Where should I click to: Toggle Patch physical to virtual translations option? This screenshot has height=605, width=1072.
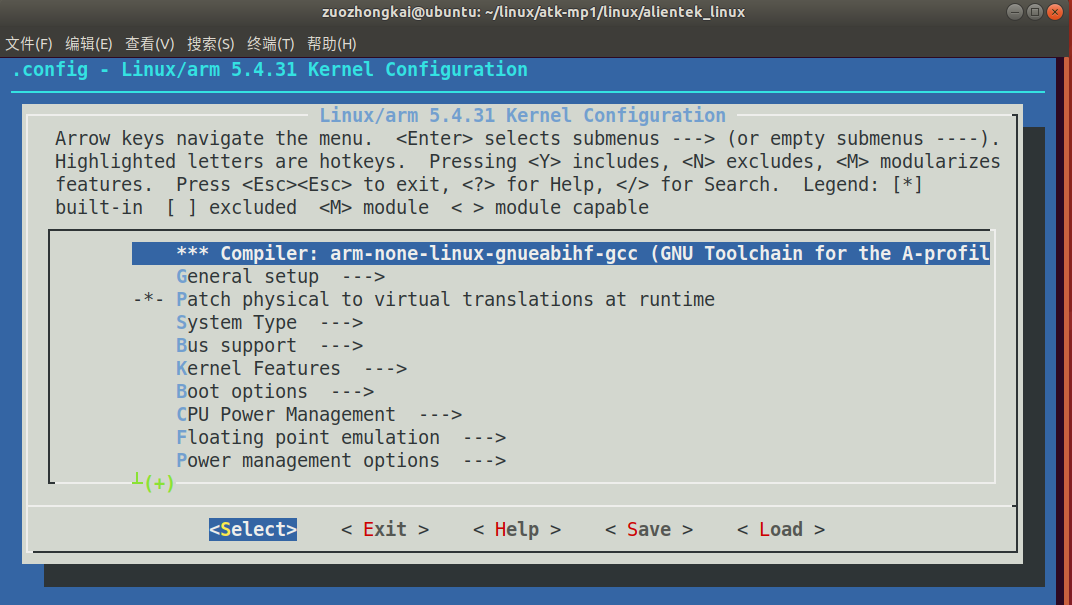tap(445, 300)
